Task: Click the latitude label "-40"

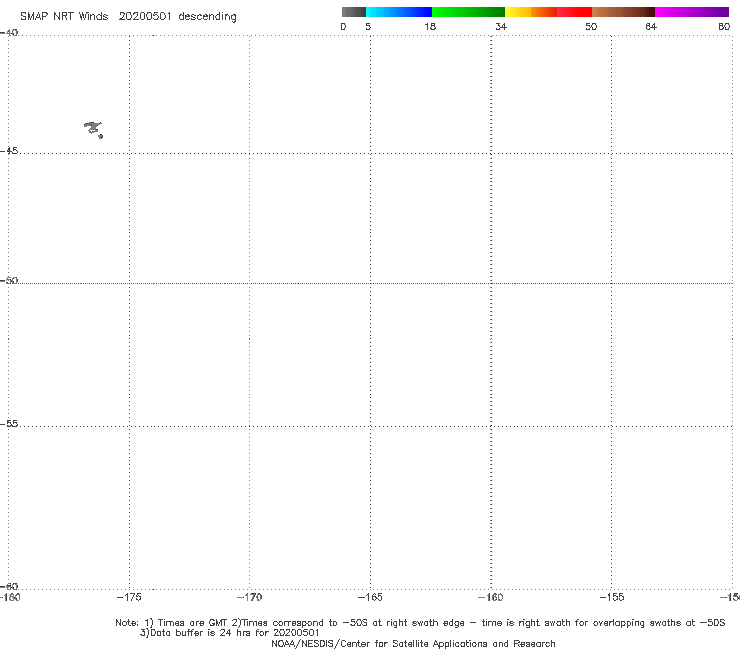Action: tap(9, 33)
